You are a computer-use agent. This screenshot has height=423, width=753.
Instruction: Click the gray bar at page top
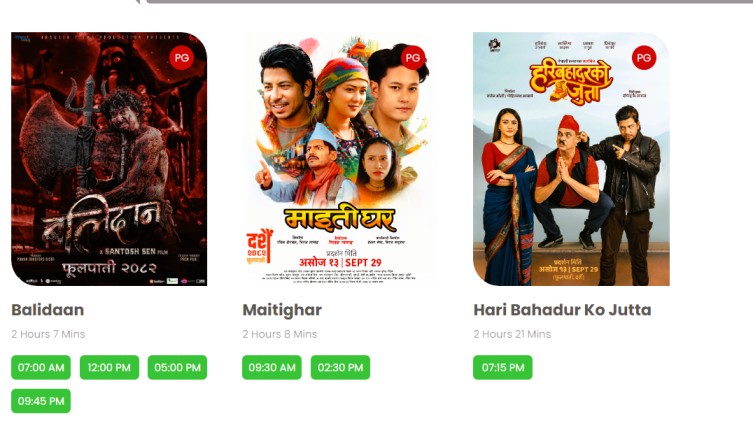tap(449, 1)
